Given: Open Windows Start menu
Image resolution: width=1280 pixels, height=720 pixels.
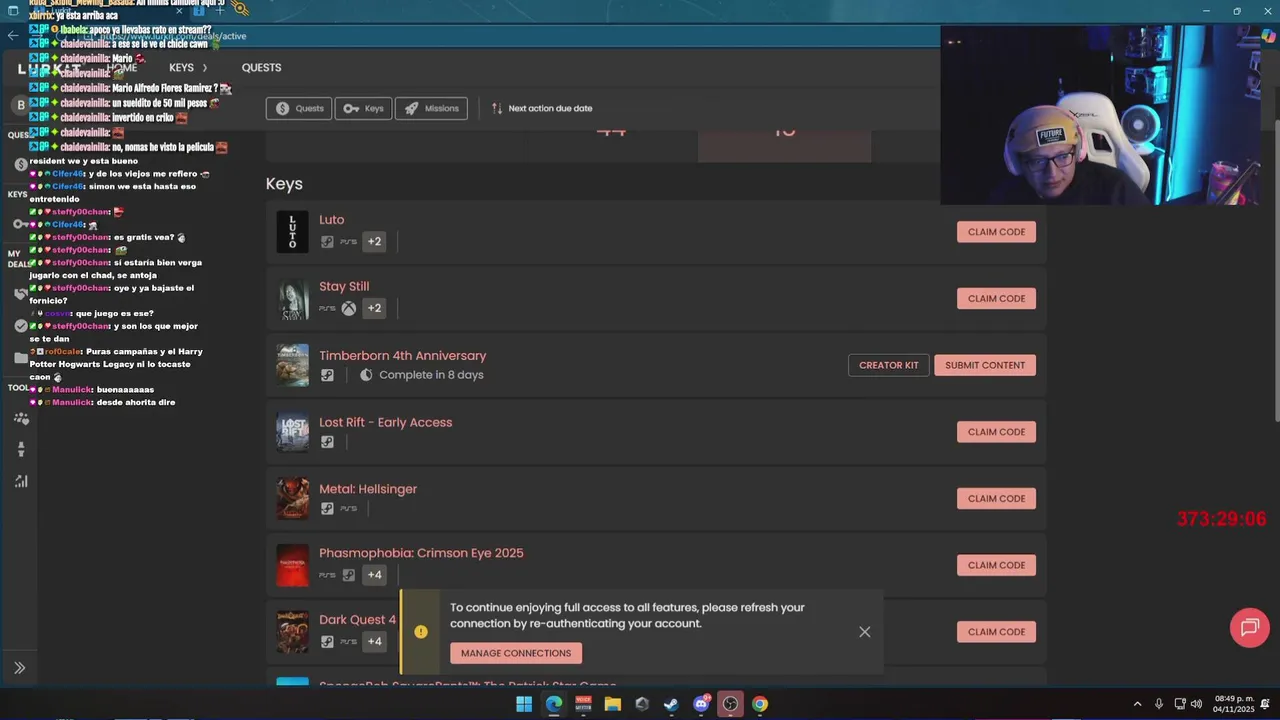Looking at the screenshot, I should click(x=524, y=704).
